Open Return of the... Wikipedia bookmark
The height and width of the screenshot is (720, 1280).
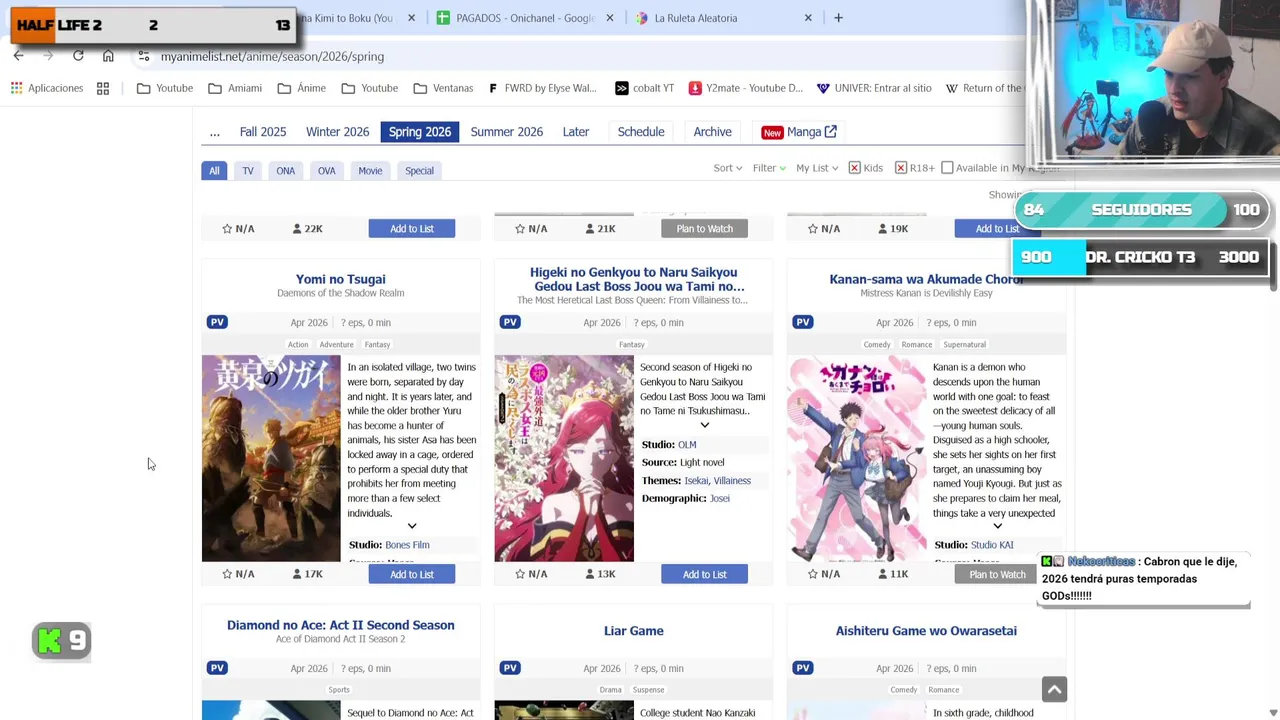click(984, 88)
